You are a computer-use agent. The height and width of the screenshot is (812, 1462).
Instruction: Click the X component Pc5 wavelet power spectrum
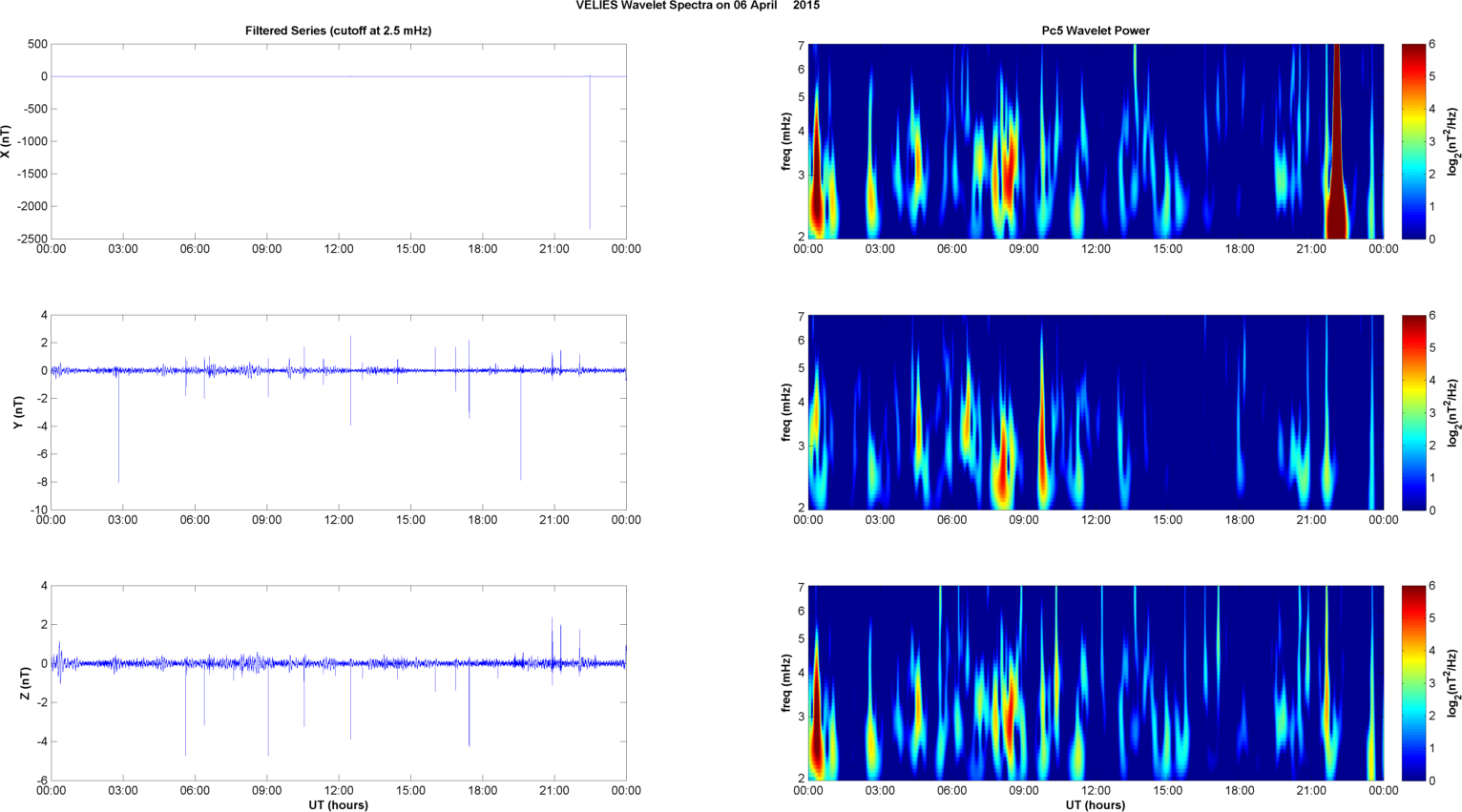pyautogui.click(x=1096, y=141)
